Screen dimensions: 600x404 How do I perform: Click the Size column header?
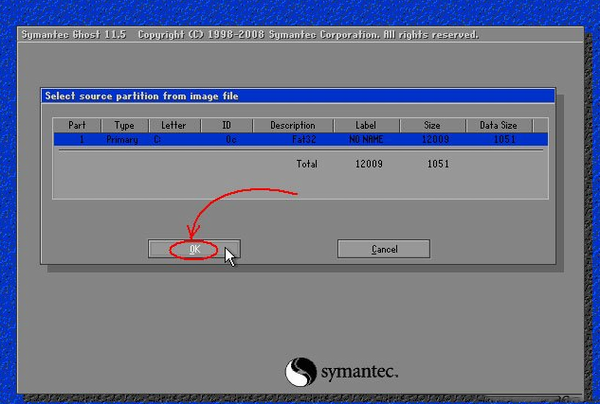click(432, 125)
